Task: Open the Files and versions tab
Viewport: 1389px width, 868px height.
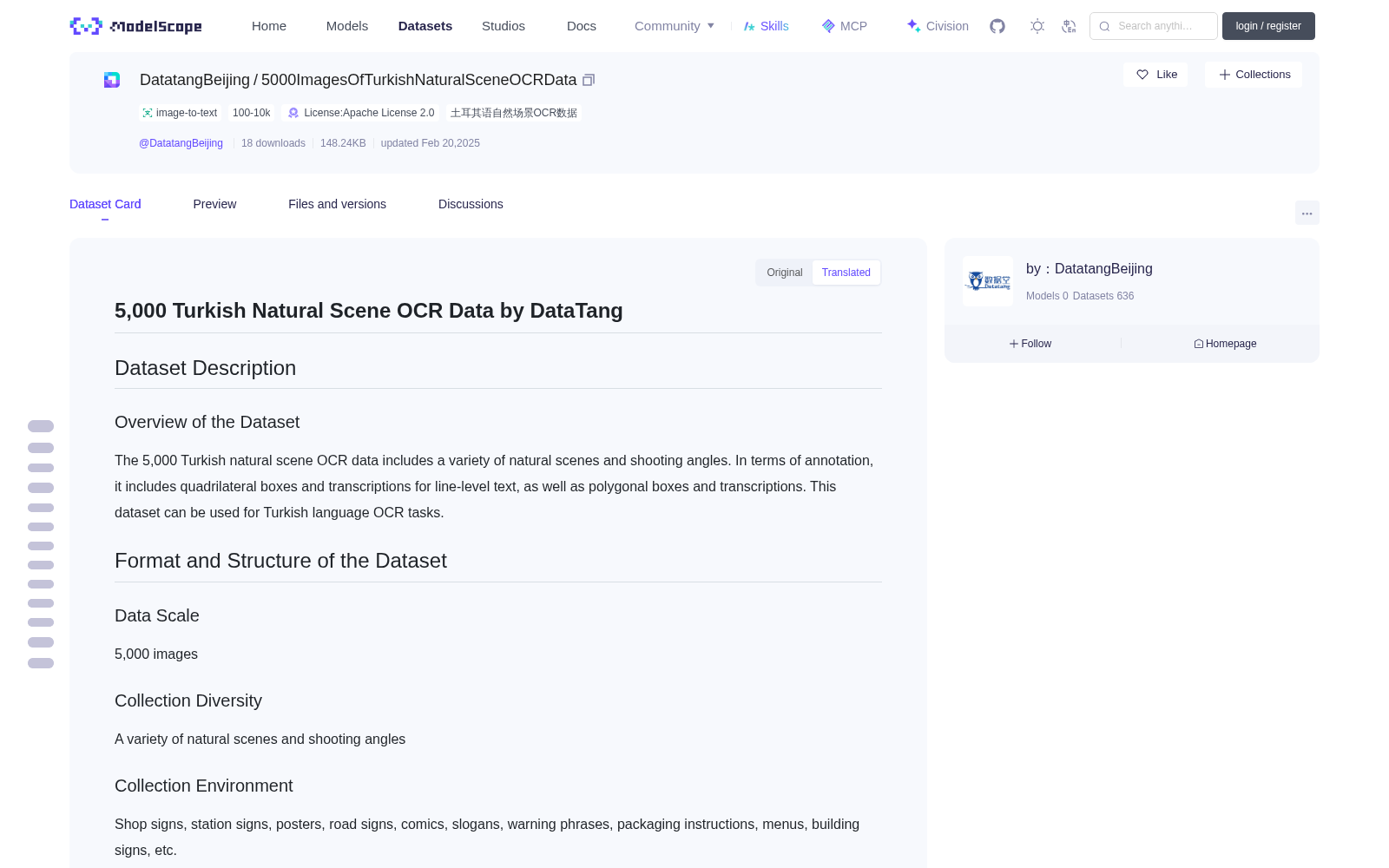Action: pyautogui.click(x=337, y=204)
